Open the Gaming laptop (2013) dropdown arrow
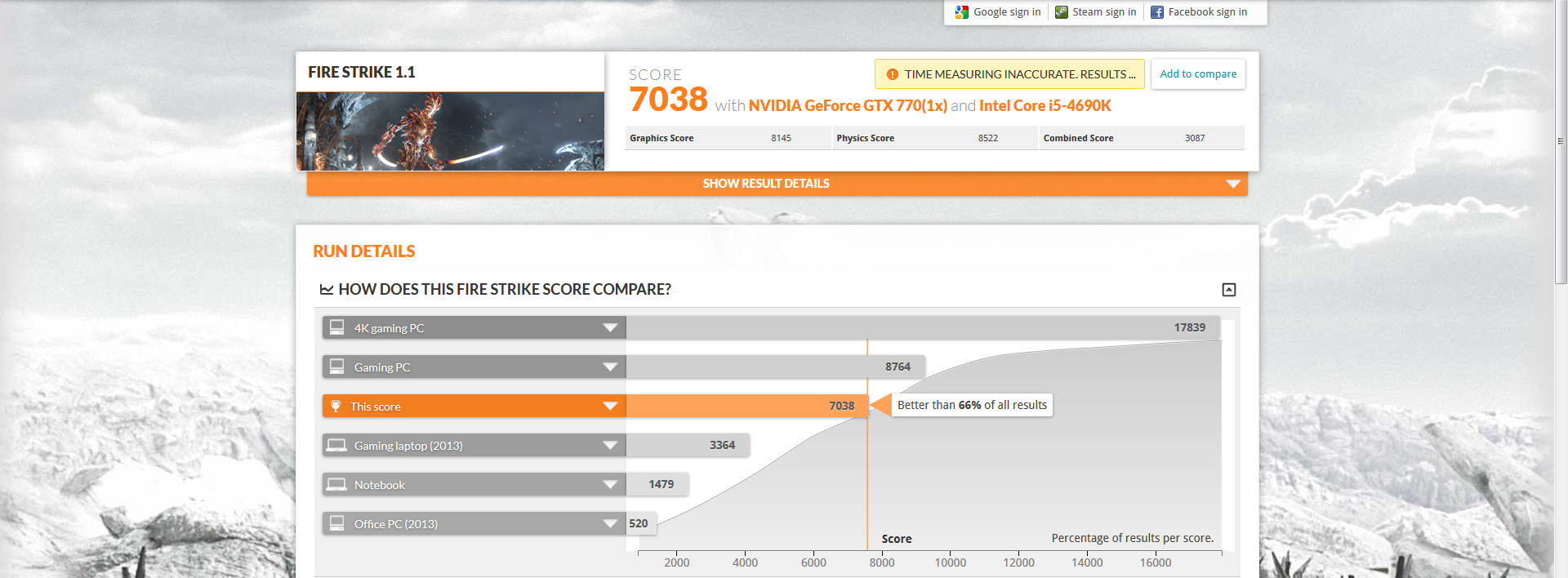1568x578 pixels. coord(610,445)
